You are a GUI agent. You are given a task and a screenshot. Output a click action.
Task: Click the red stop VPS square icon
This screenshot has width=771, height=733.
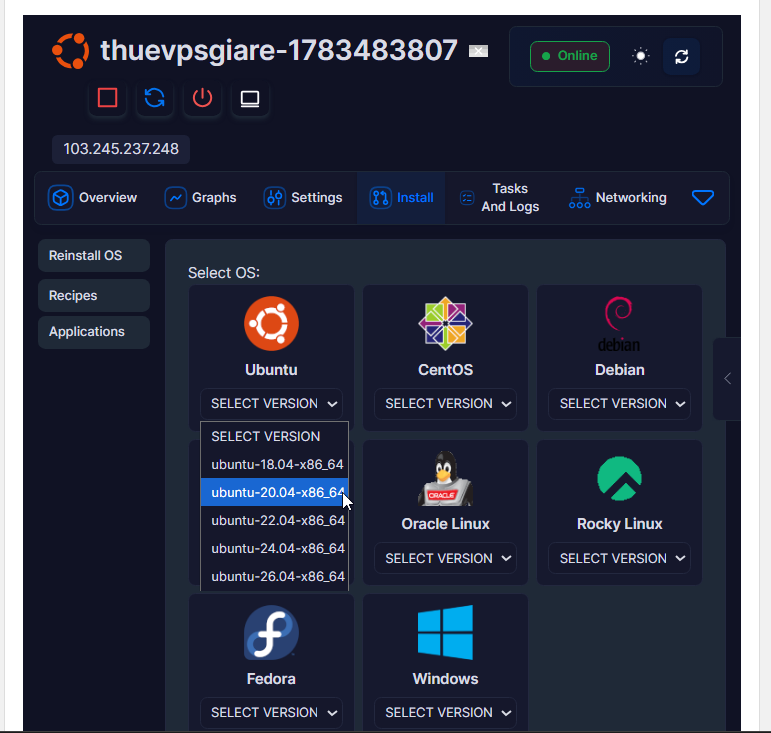point(107,98)
